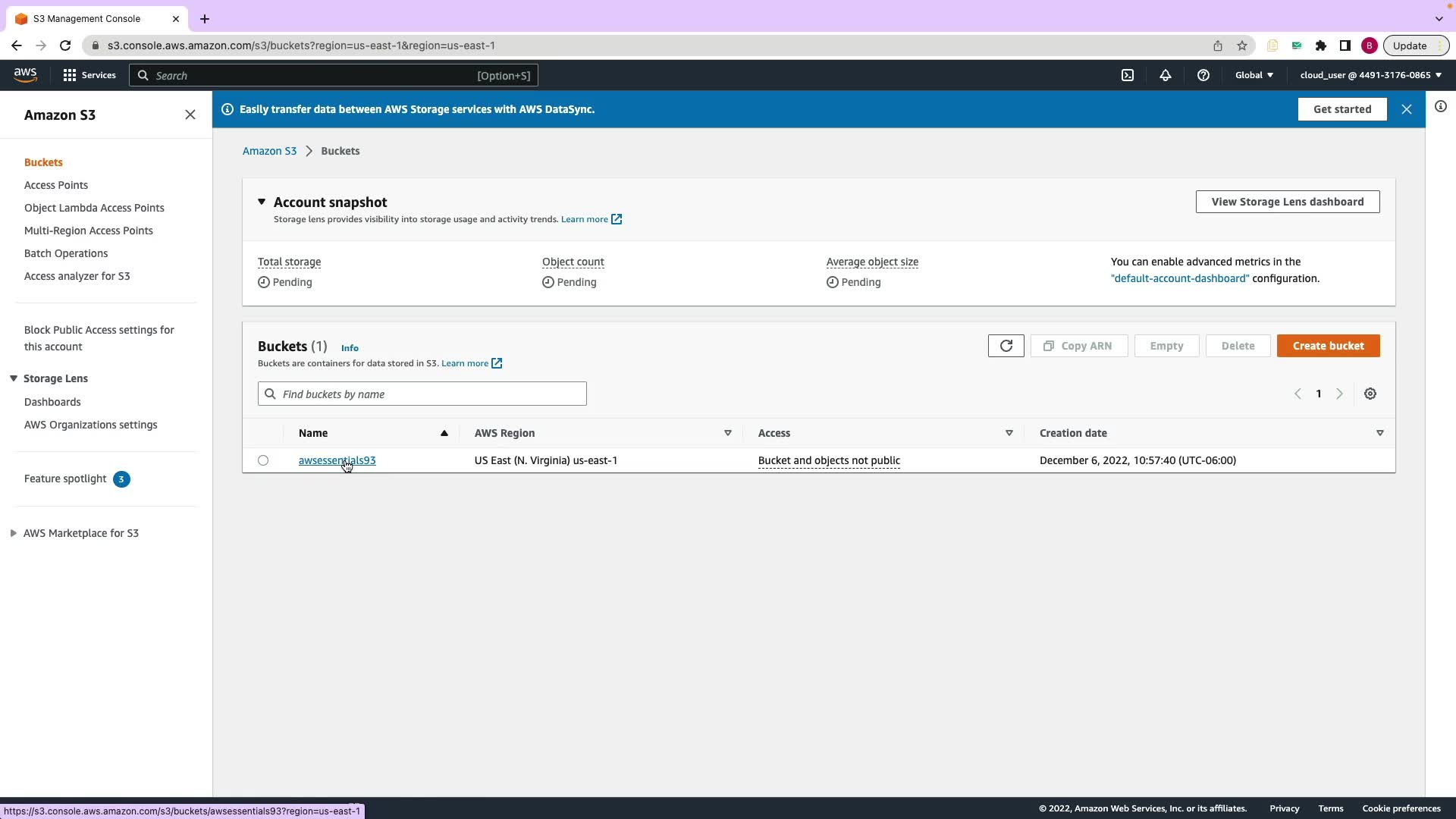Open the info panel icon on right edge
Viewport: 1456px width, 819px height.
1441,106
